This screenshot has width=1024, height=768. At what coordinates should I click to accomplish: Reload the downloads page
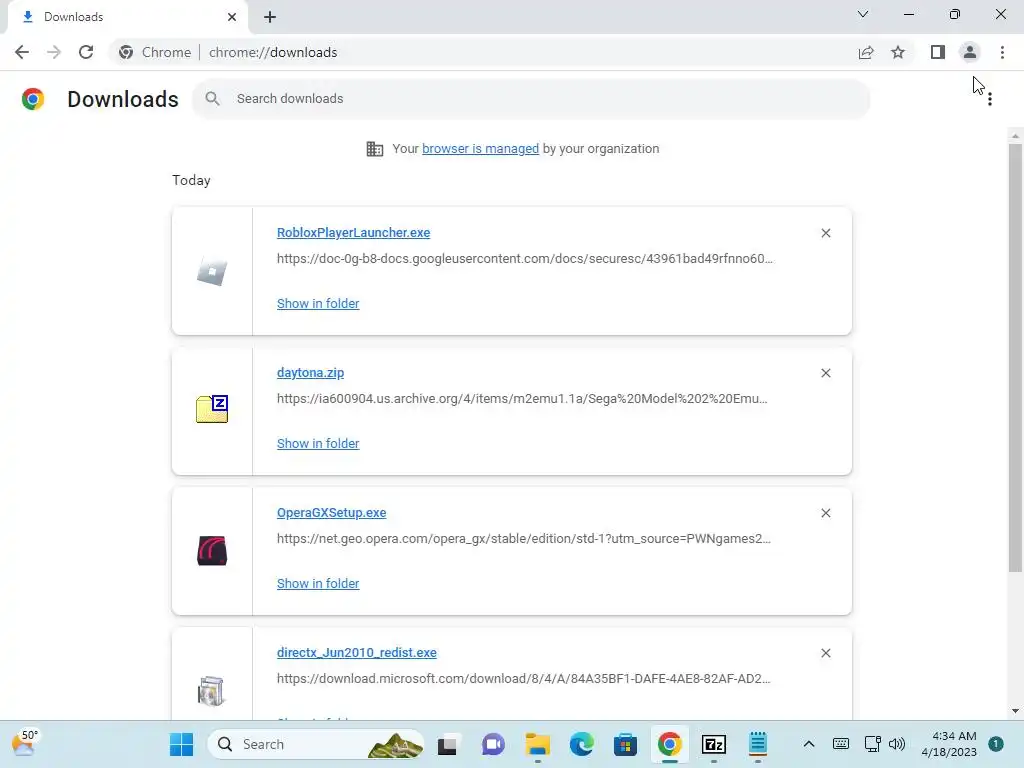pyautogui.click(x=86, y=52)
